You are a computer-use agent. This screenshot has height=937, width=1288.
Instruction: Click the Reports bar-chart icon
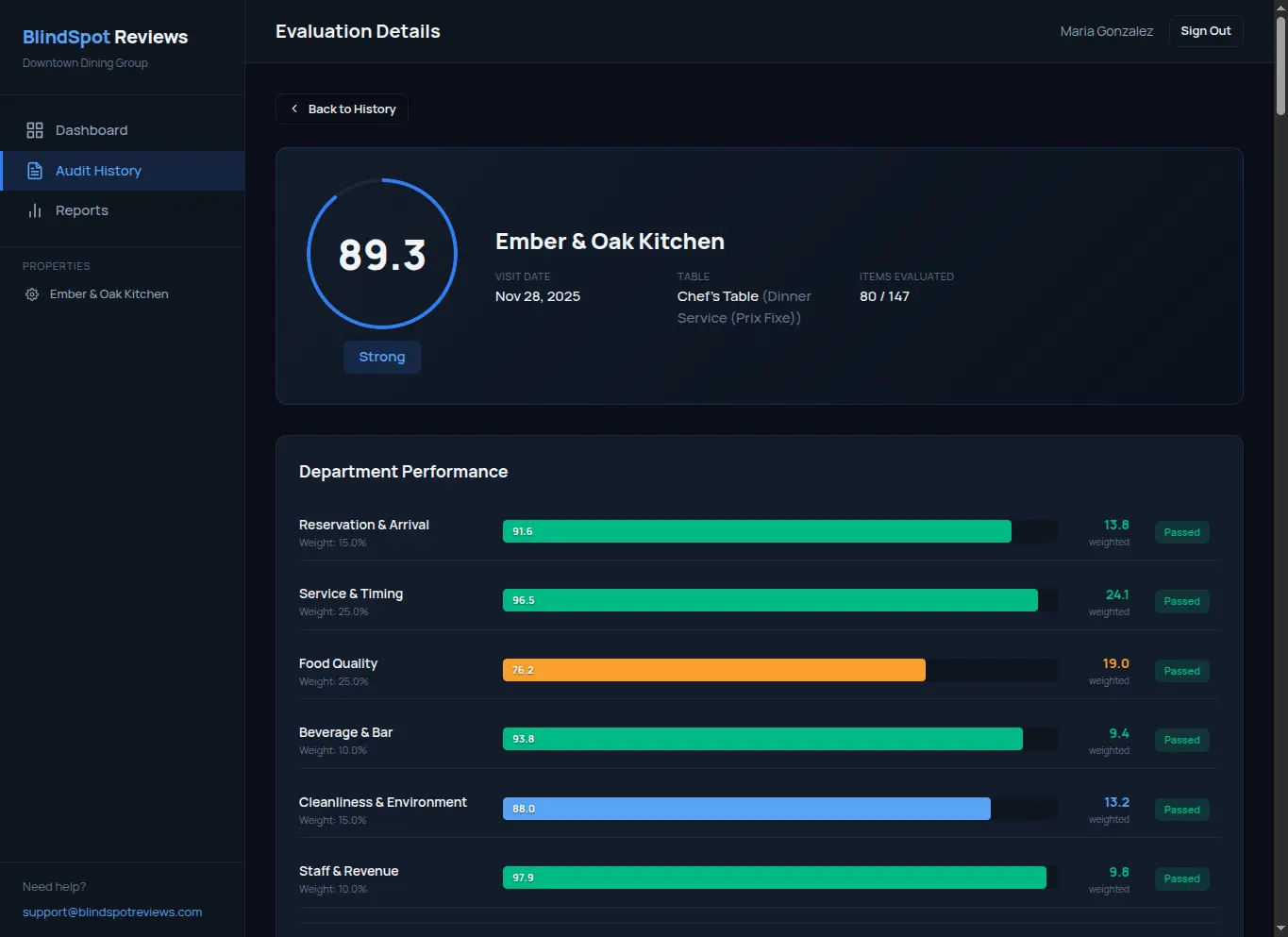pyautogui.click(x=35, y=209)
